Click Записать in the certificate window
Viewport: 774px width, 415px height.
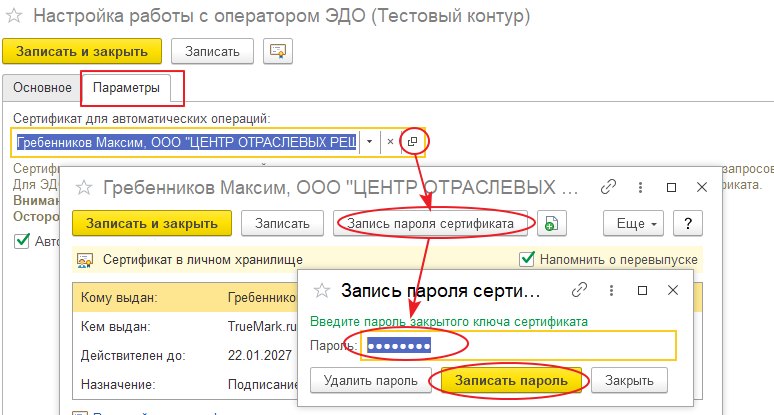tap(282, 224)
